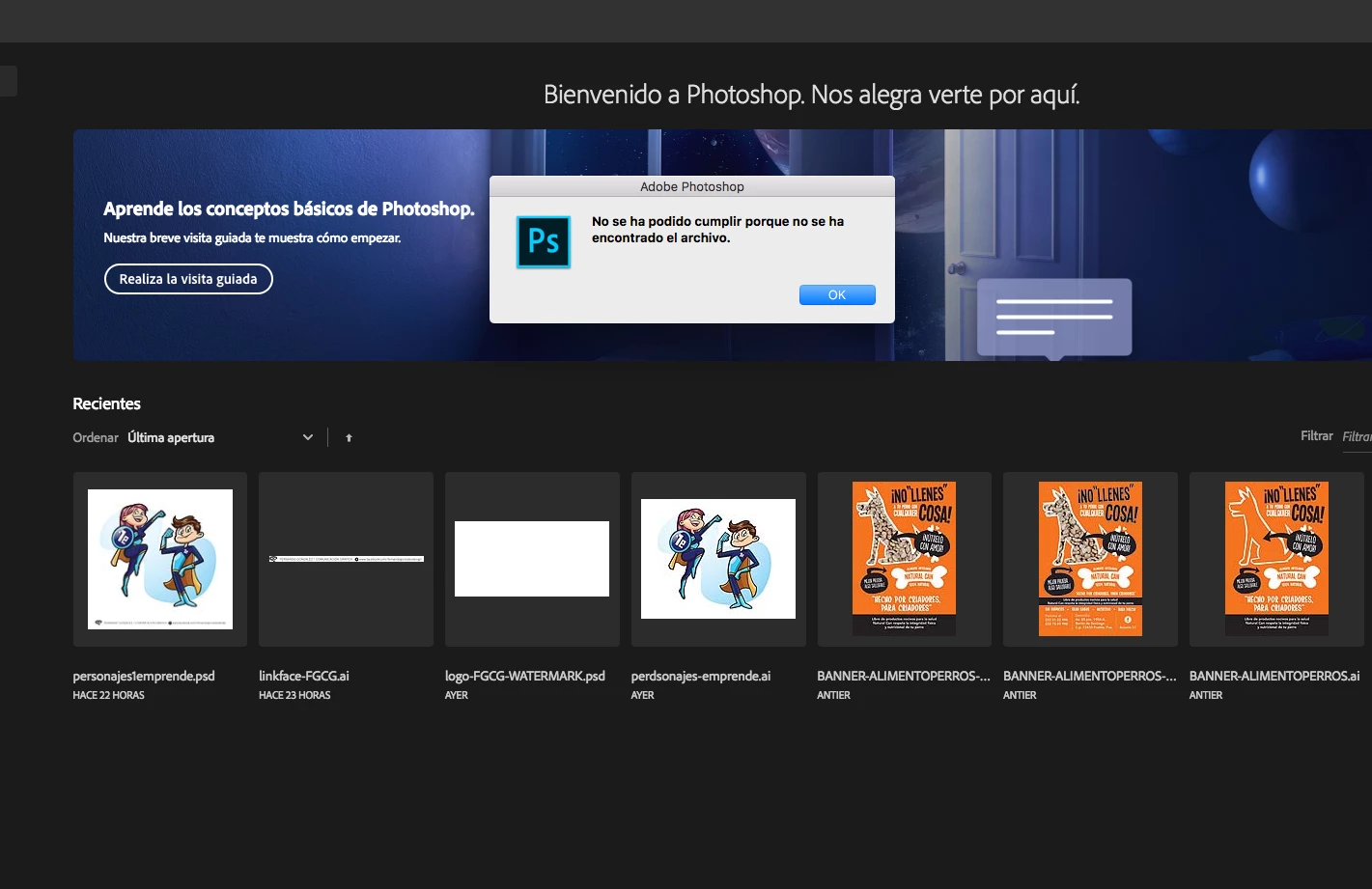Viewport: 1372px width, 889px height.
Task: Click the Ps icon in the error dialog
Action: [x=544, y=241]
